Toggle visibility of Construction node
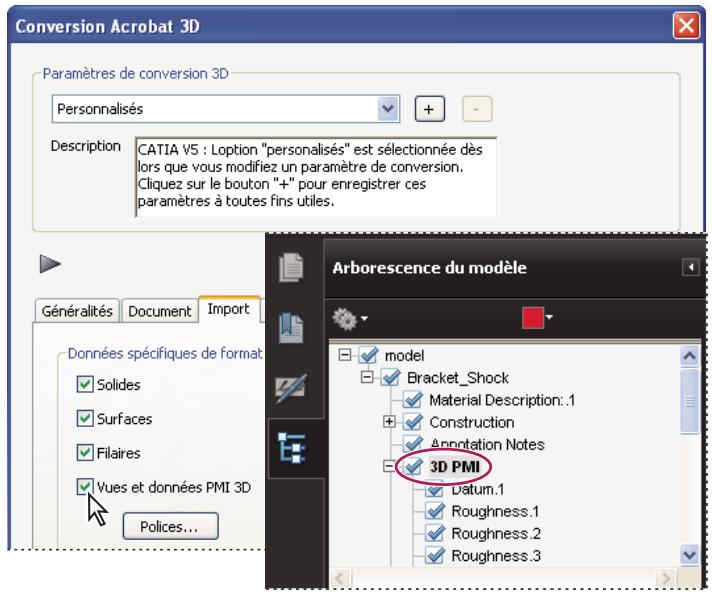Image resolution: width=712 pixels, height=592 pixels. click(413, 422)
